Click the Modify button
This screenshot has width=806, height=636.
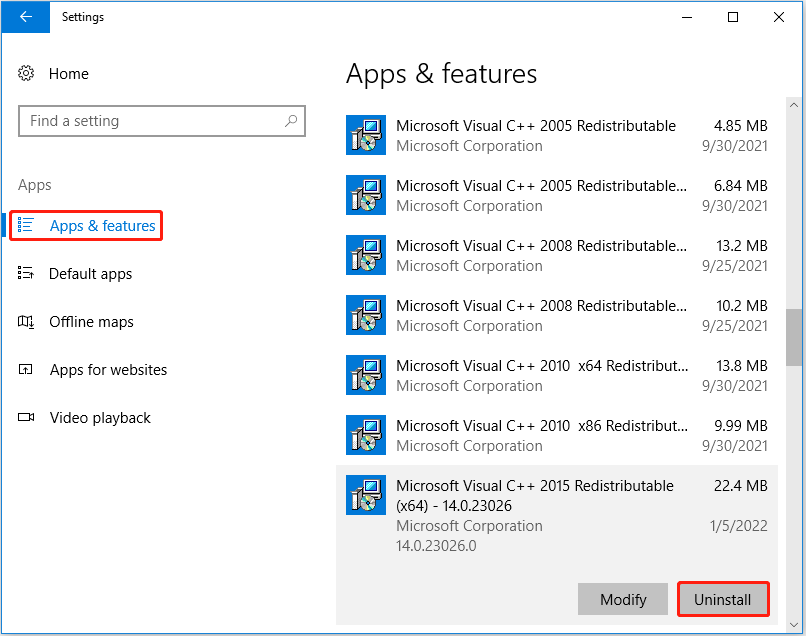pyautogui.click(x=622, y=599)
